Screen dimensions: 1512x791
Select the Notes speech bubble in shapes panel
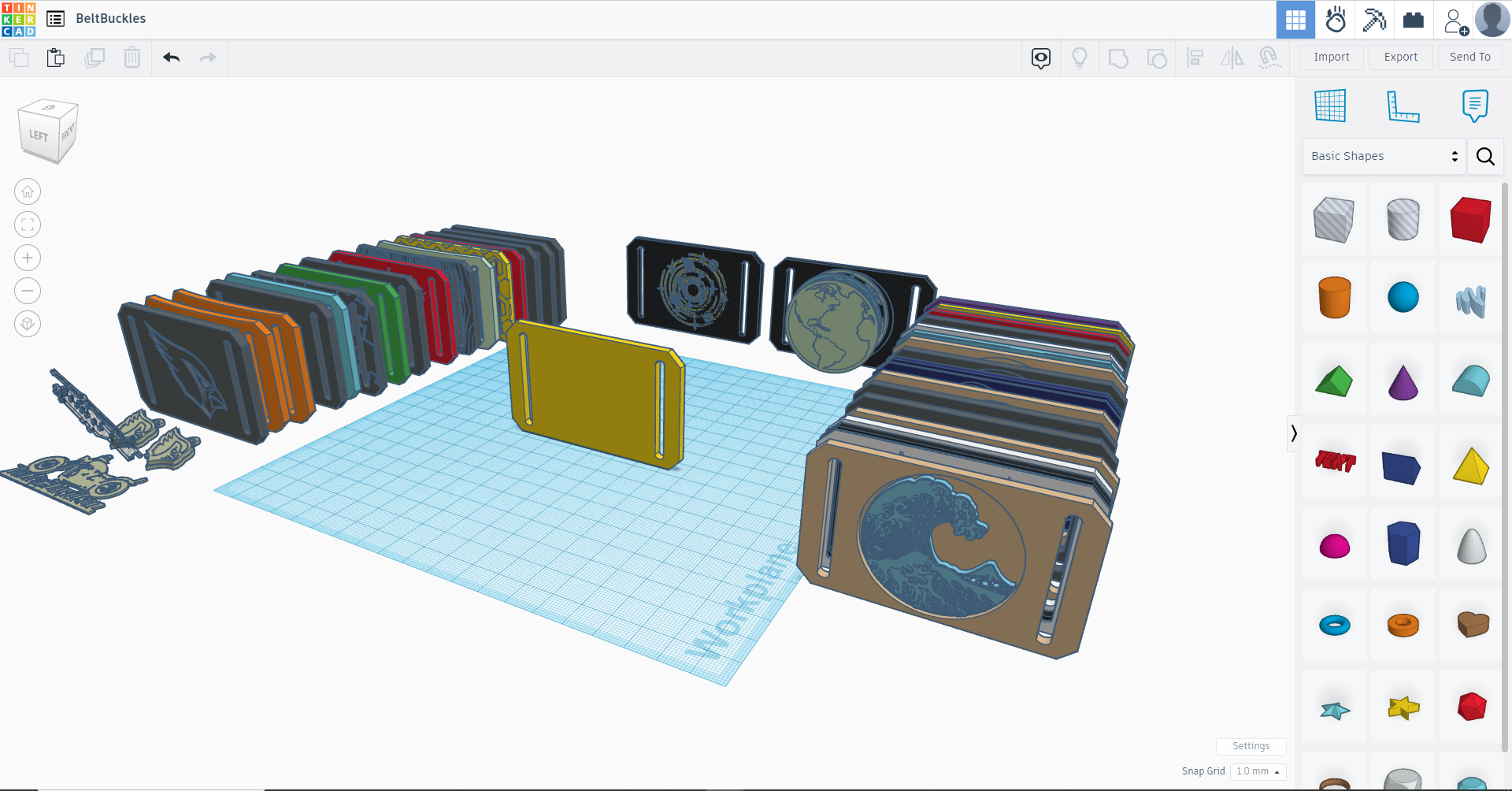coord(1475,106)
